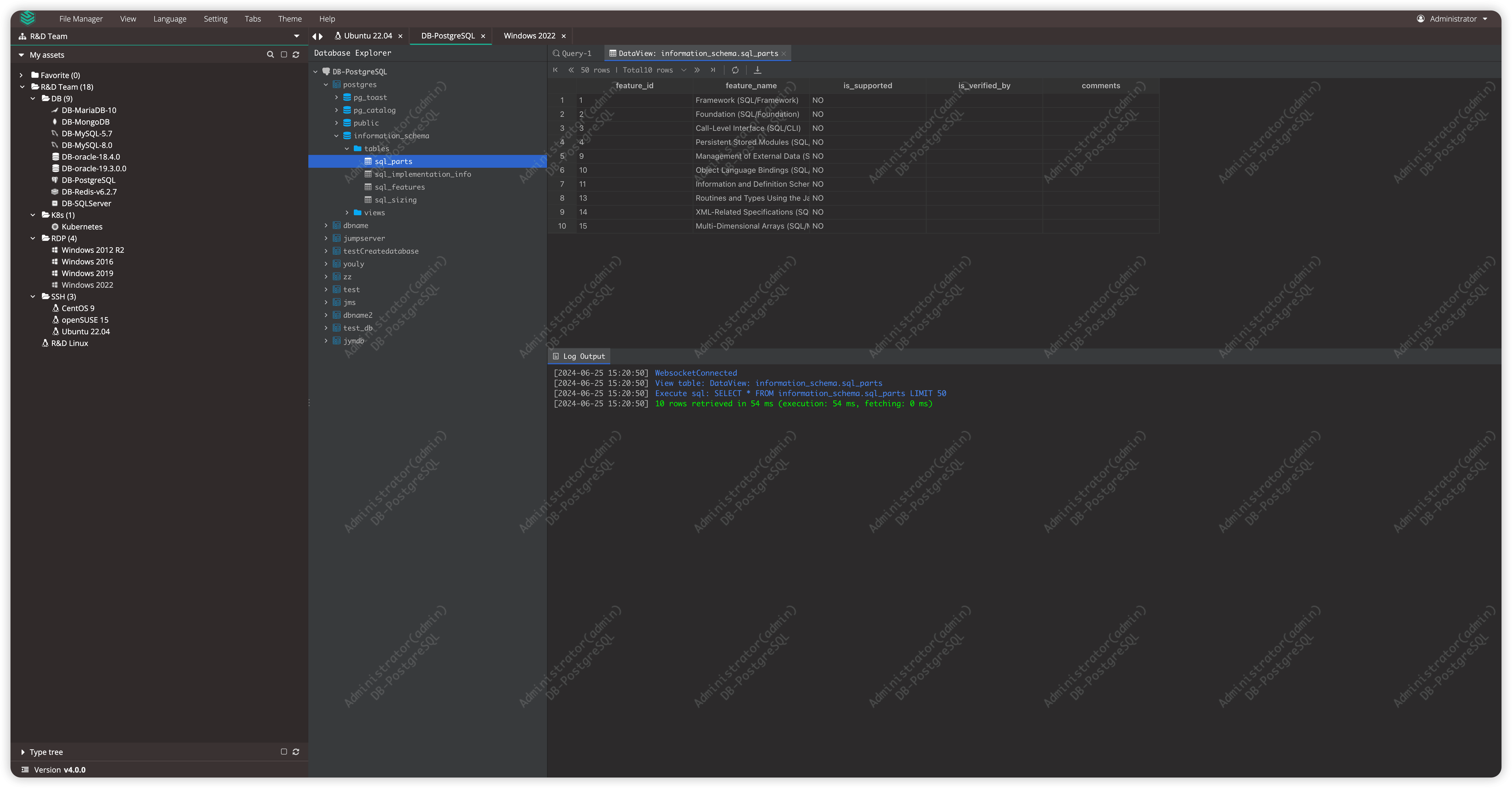Click the logo icon at top left
1512x788 pixels.
(28, 18)
